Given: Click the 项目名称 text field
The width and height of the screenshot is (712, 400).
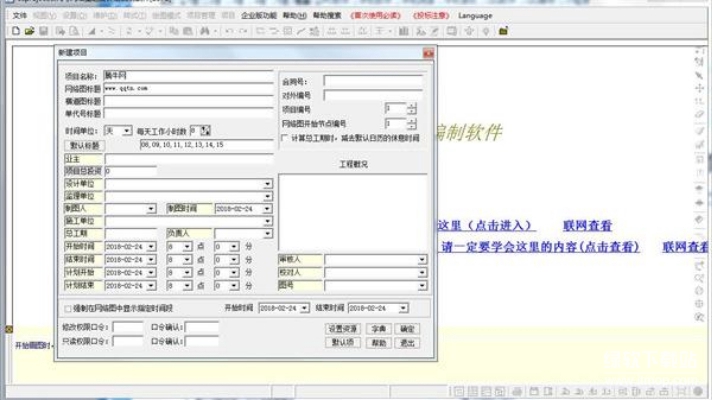Looking at the screenshot, I should [187, 76].
